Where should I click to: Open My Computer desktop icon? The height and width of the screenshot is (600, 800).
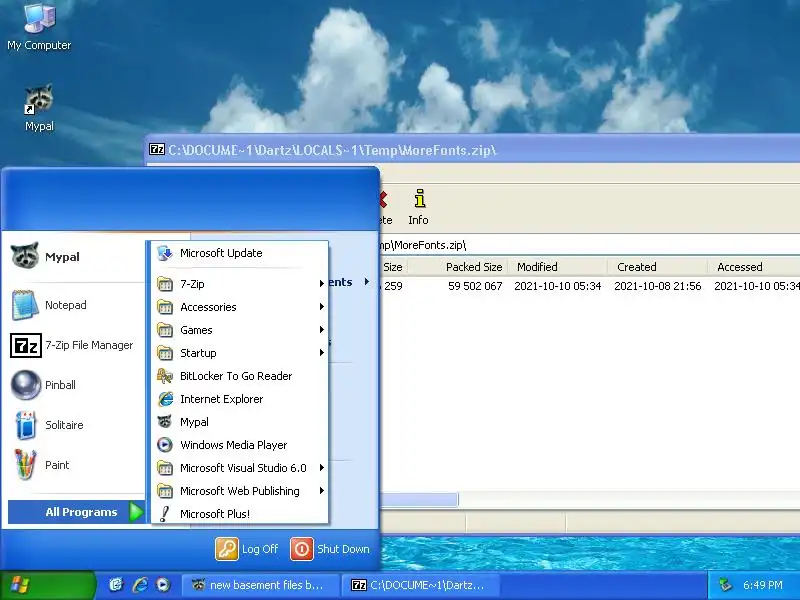pos(39,26)
